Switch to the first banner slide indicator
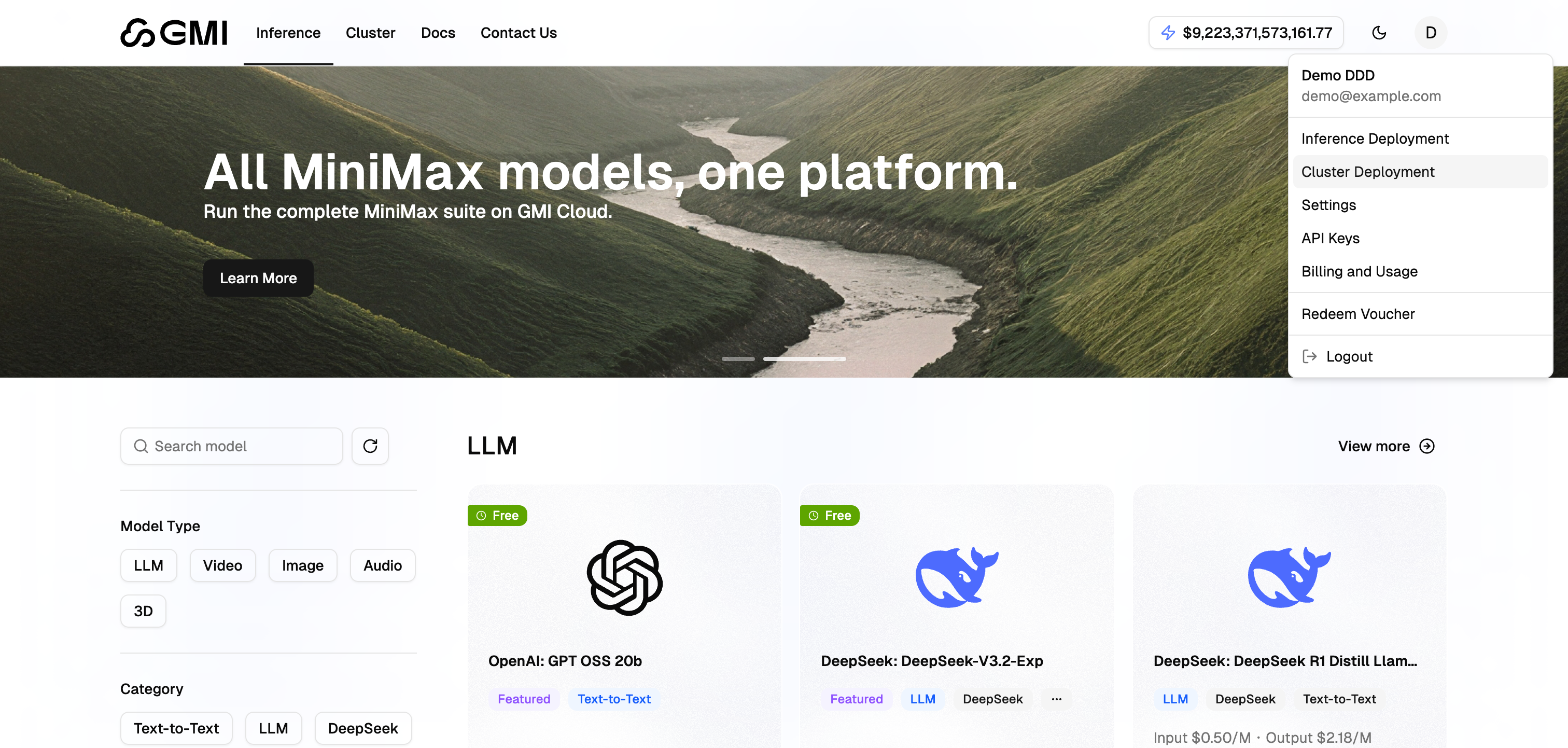Screen dimensions: 1568x748 738,359
